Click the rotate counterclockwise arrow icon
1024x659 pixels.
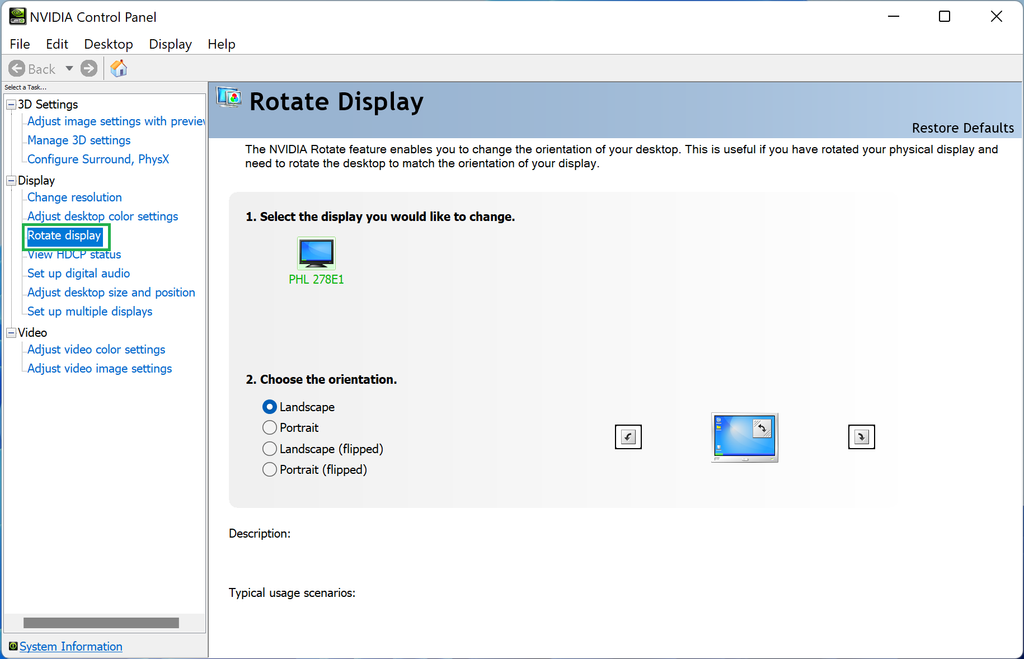coord(628,436)
